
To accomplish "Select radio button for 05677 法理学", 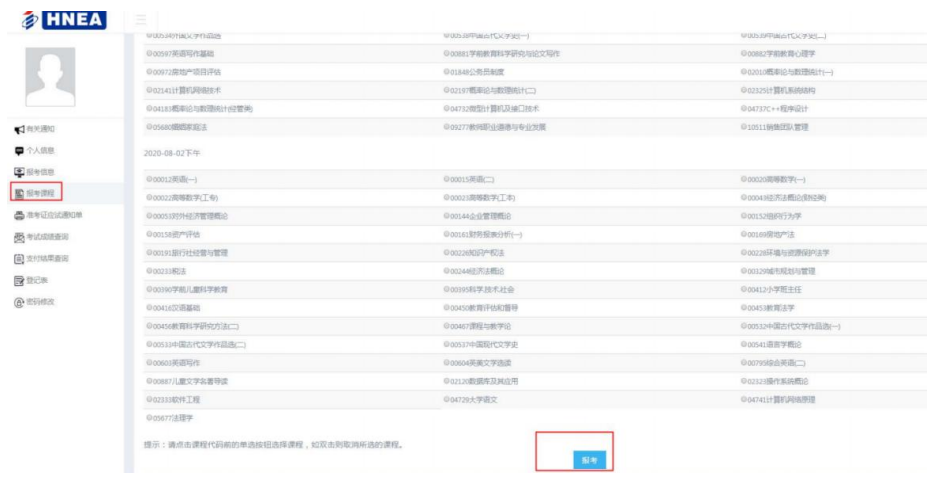I will tap(149, 418).
